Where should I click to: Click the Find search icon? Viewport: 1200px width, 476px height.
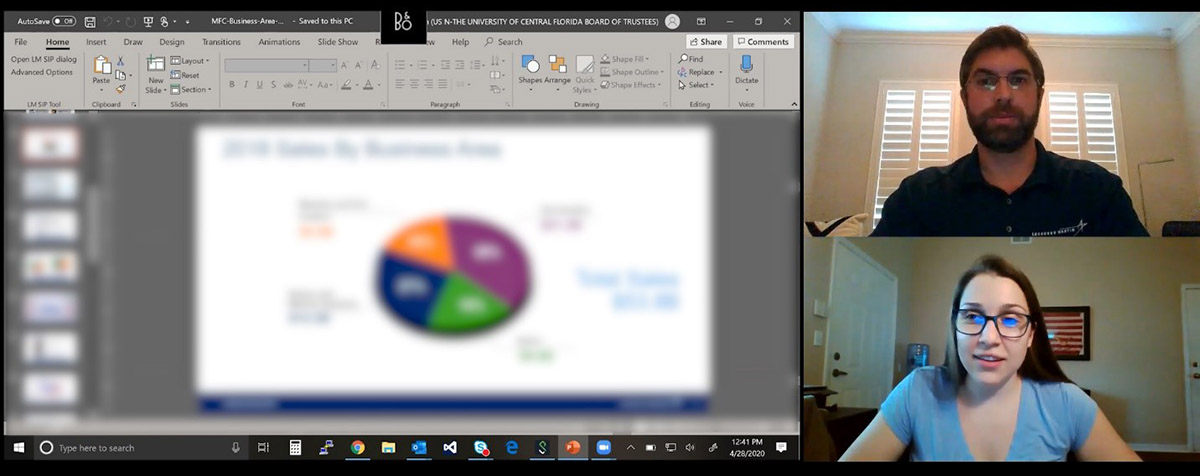click(x=683, y=59)
